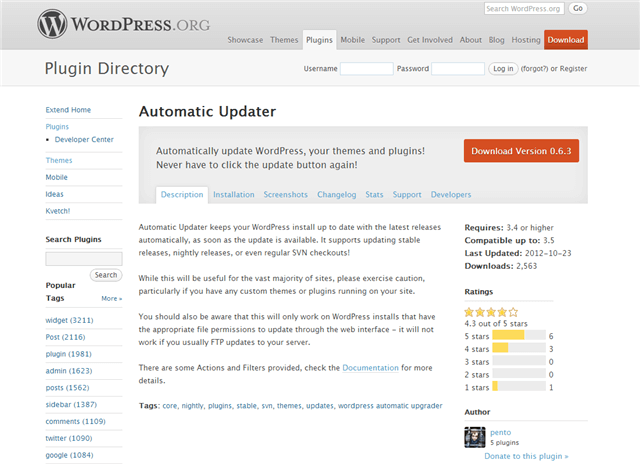Click Donate to this plugin link
640x465 pixels.
(526, 455)
